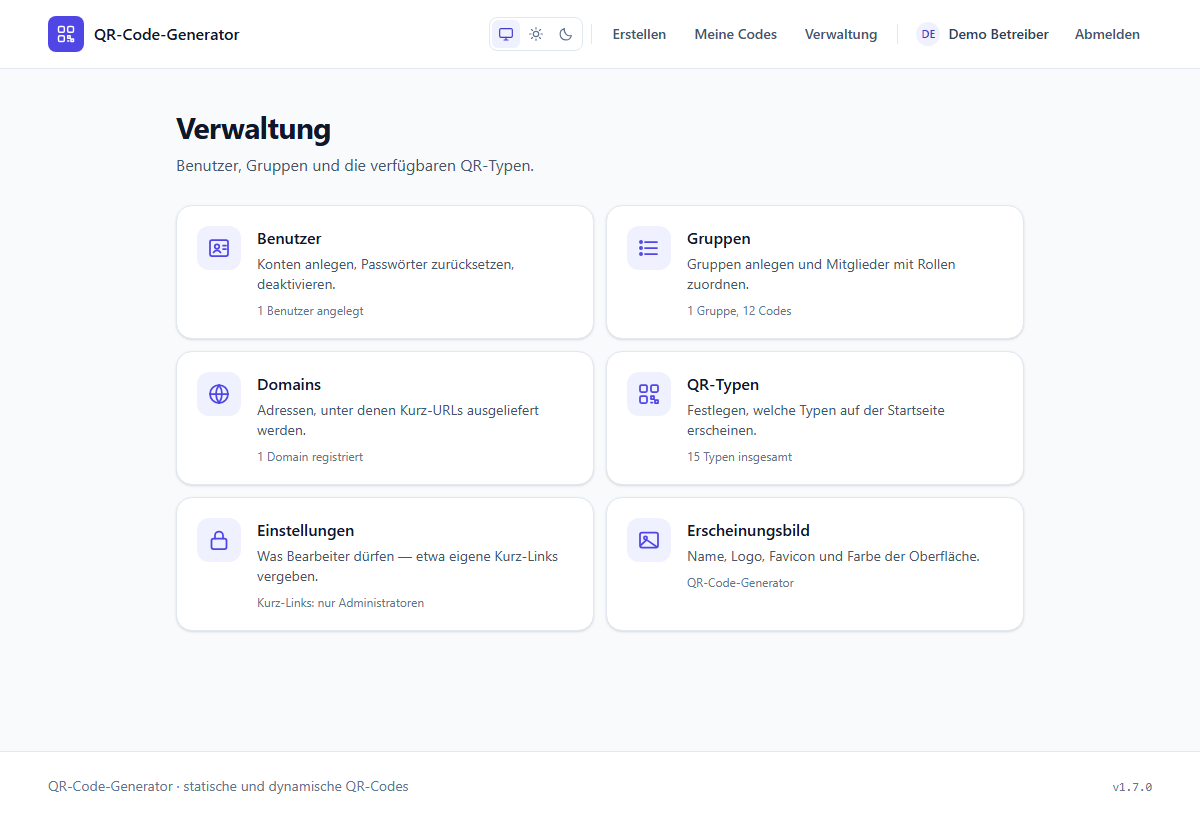Click the Erscheinungsbild image icon
This screenshot has height=820, width=1200.
pos(649,540)
